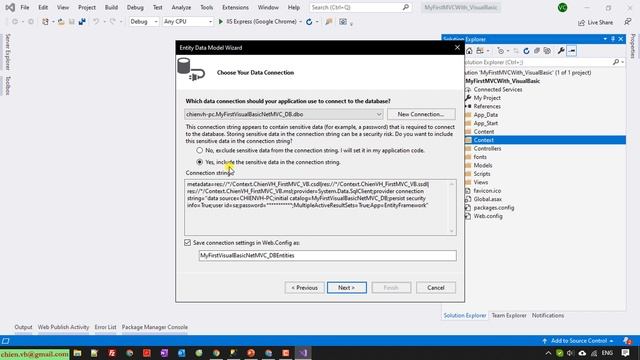
Task: Click the Previous button in the wizard
Action: (304, 288)
